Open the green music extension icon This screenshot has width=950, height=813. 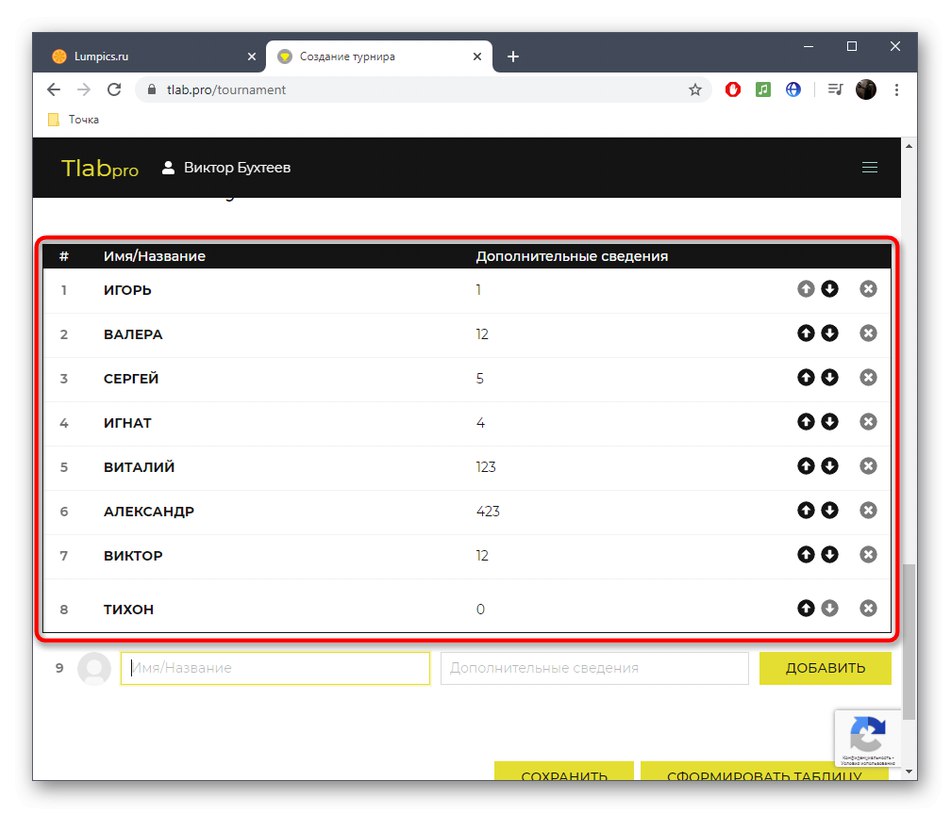pyautogui.click(x=763, y=90)
